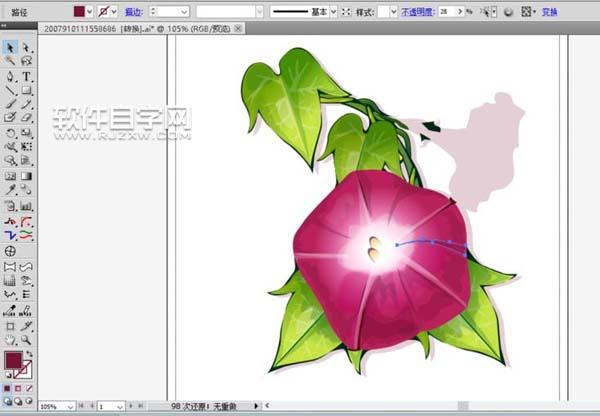Open the 样式 graphic style dropdown
This screenshot has height=416, width=600.
coord(393,12)
